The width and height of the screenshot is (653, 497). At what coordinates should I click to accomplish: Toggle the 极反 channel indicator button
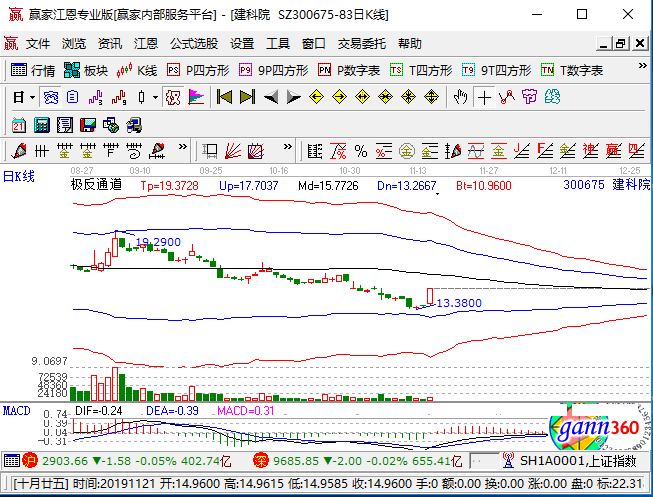(x=173, y=97)
